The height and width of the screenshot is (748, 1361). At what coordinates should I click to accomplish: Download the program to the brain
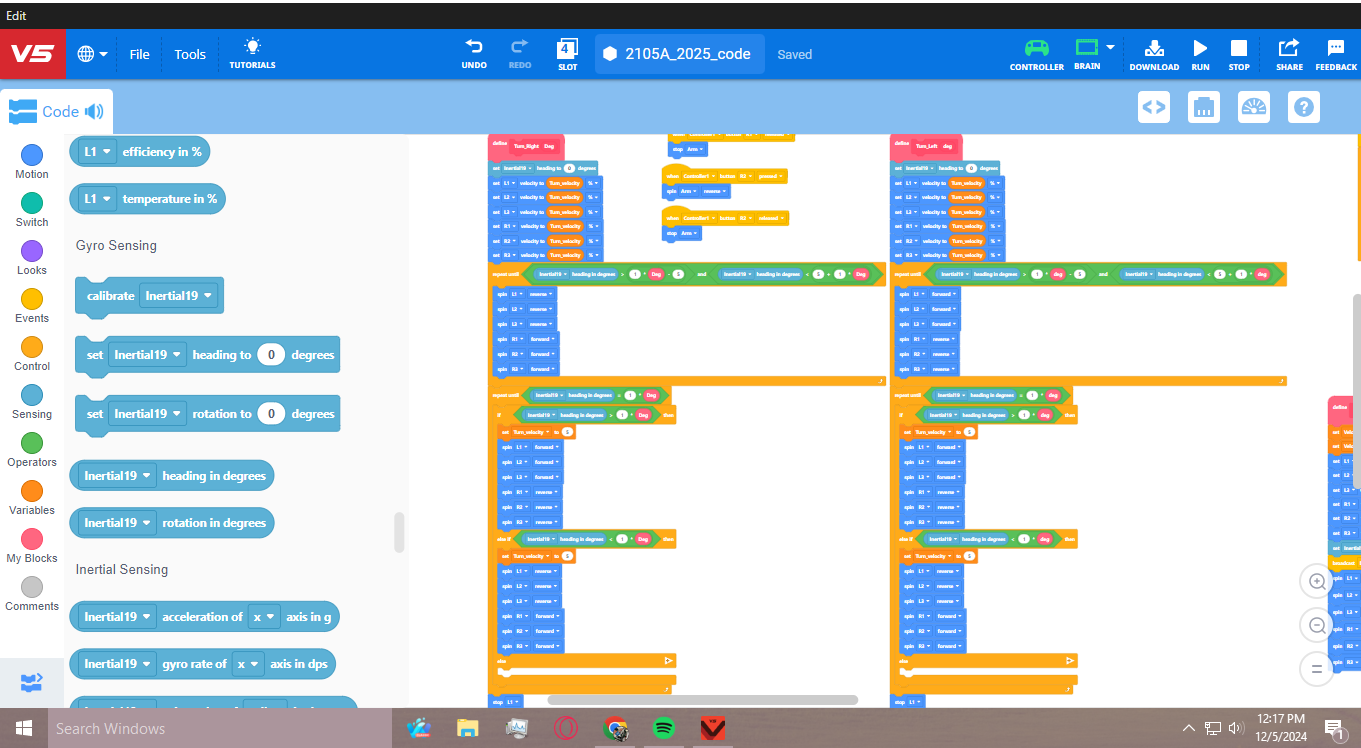1154,54
